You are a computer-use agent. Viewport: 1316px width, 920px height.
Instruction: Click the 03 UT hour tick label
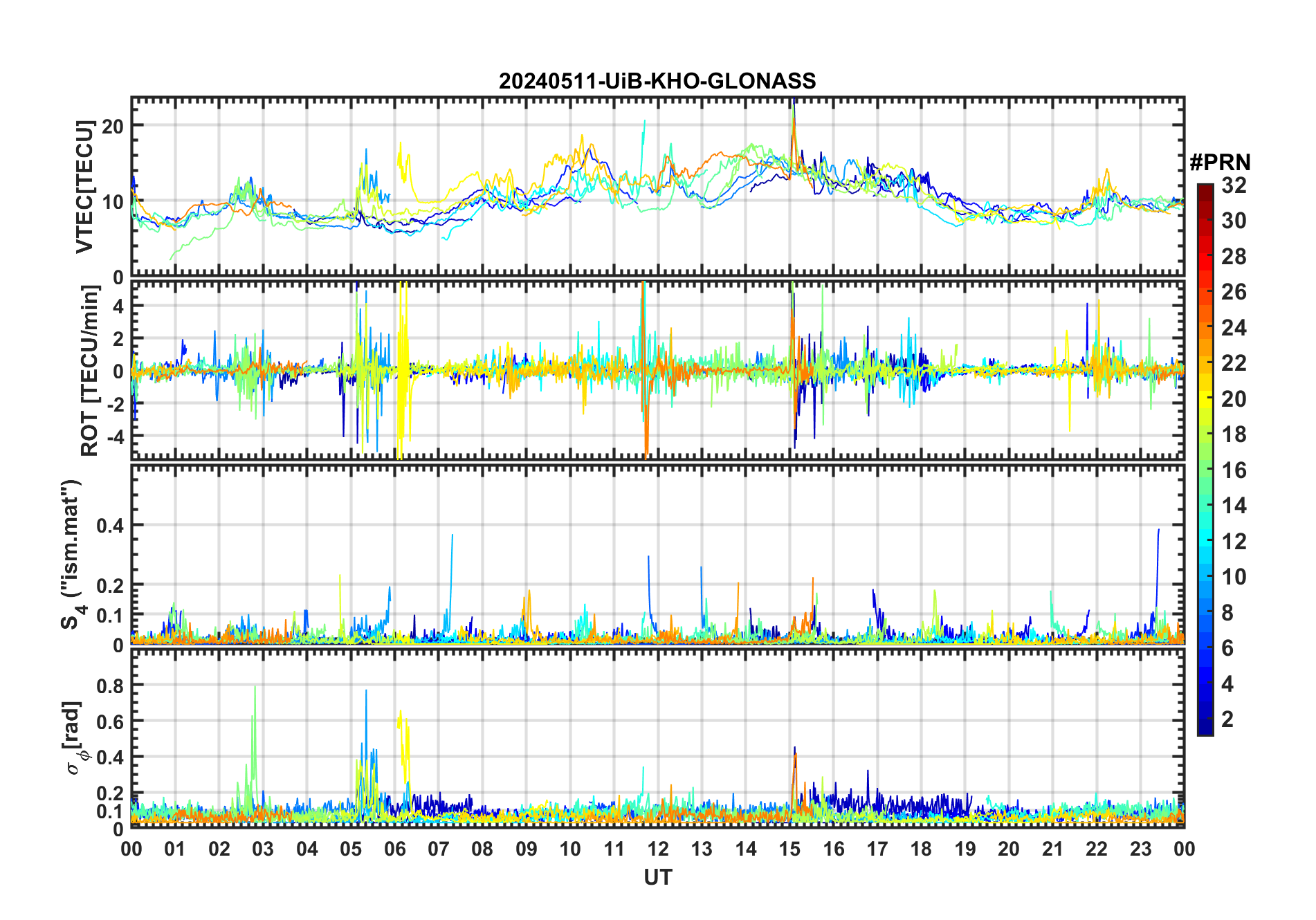click(263, 849)
